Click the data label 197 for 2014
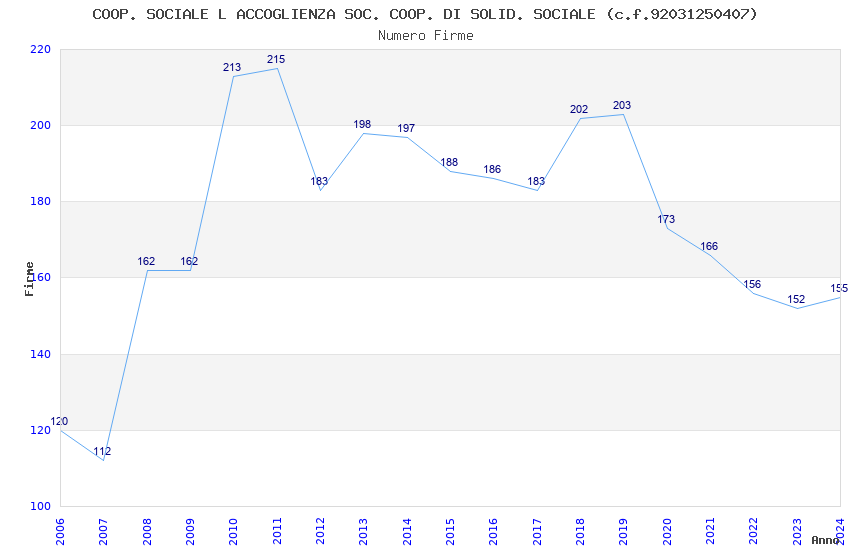This screenshot has height=550, width=850. click(406, 128)
